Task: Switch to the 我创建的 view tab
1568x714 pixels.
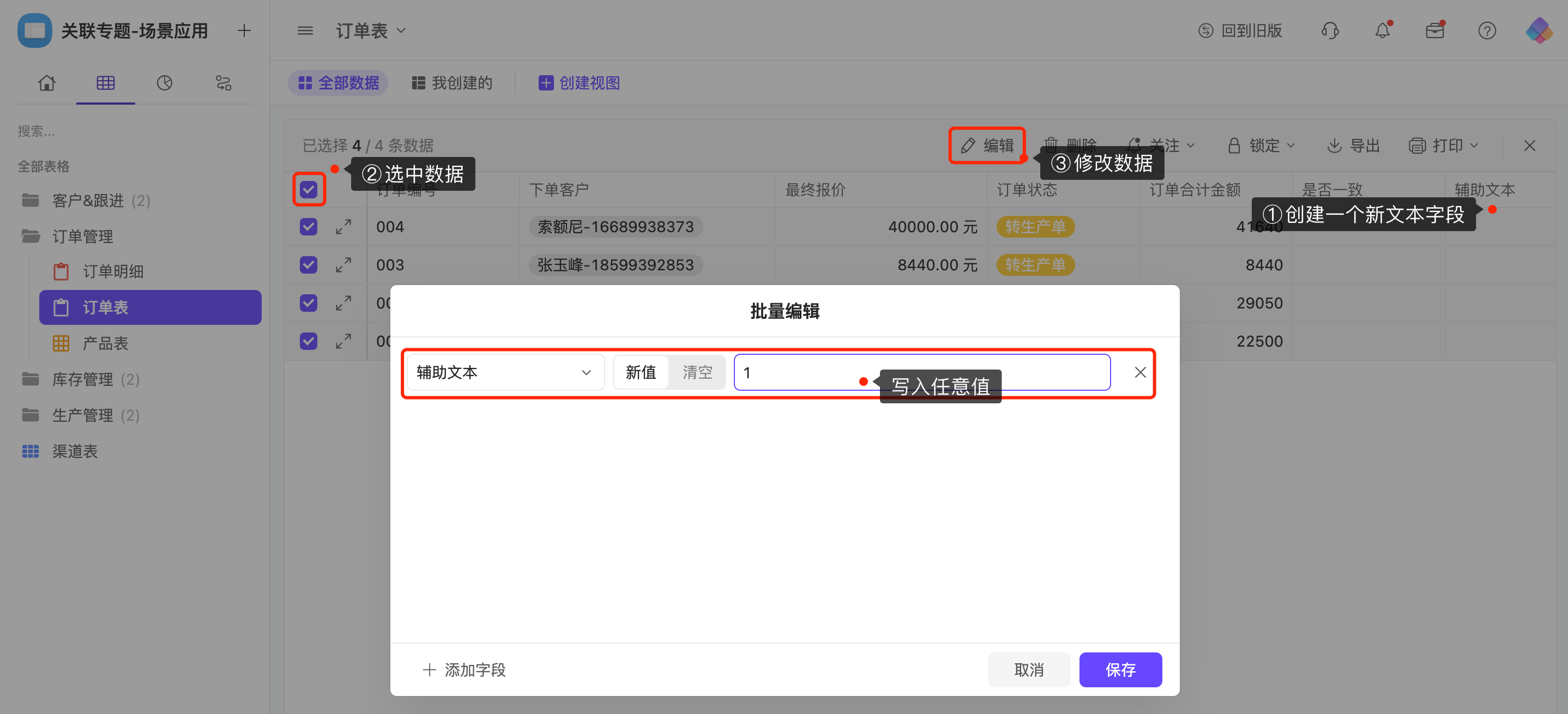Action: [453, 83]
